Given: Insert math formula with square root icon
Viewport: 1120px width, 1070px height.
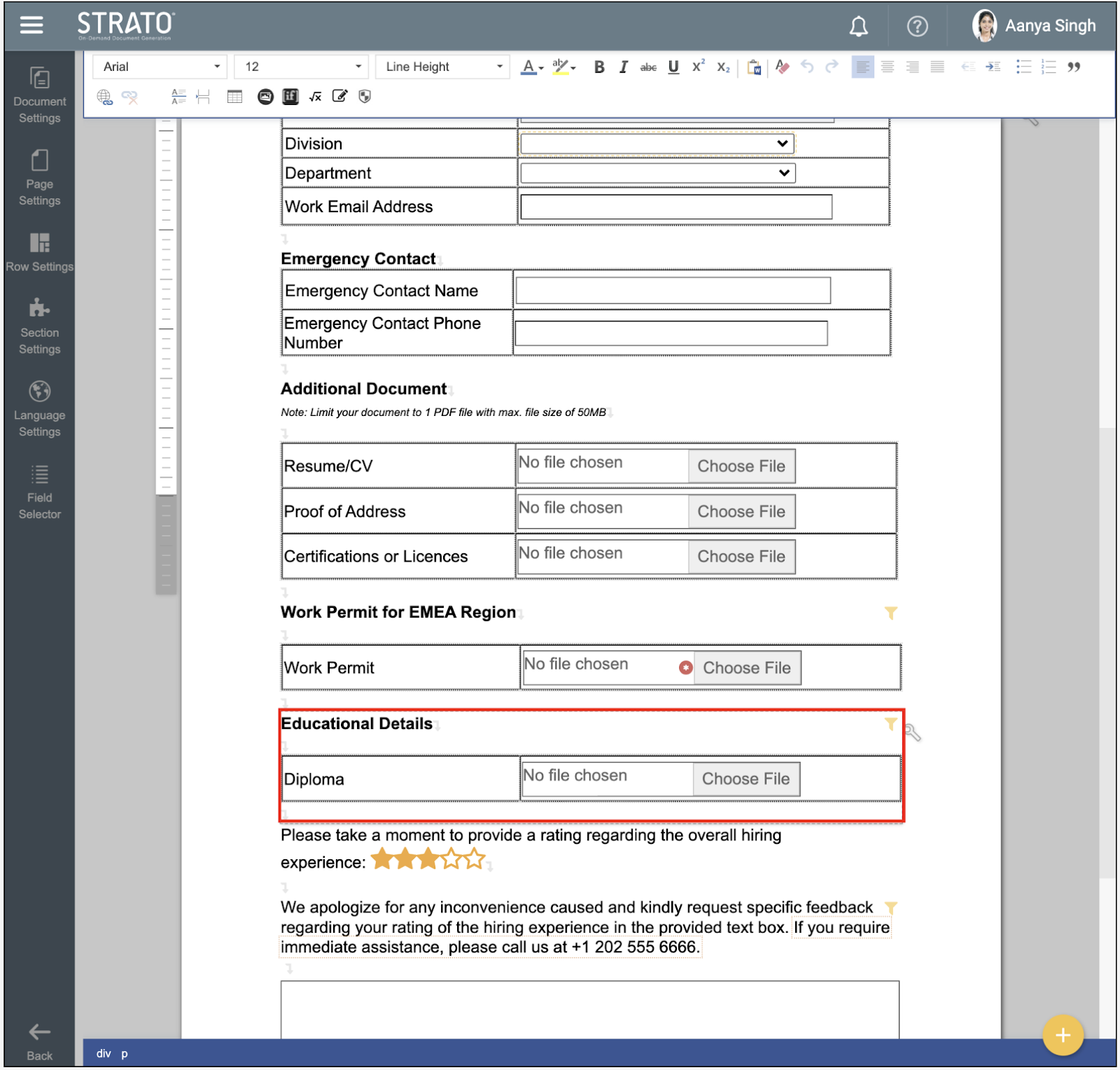Looking at the screenshot, I should tap(316, 97).
